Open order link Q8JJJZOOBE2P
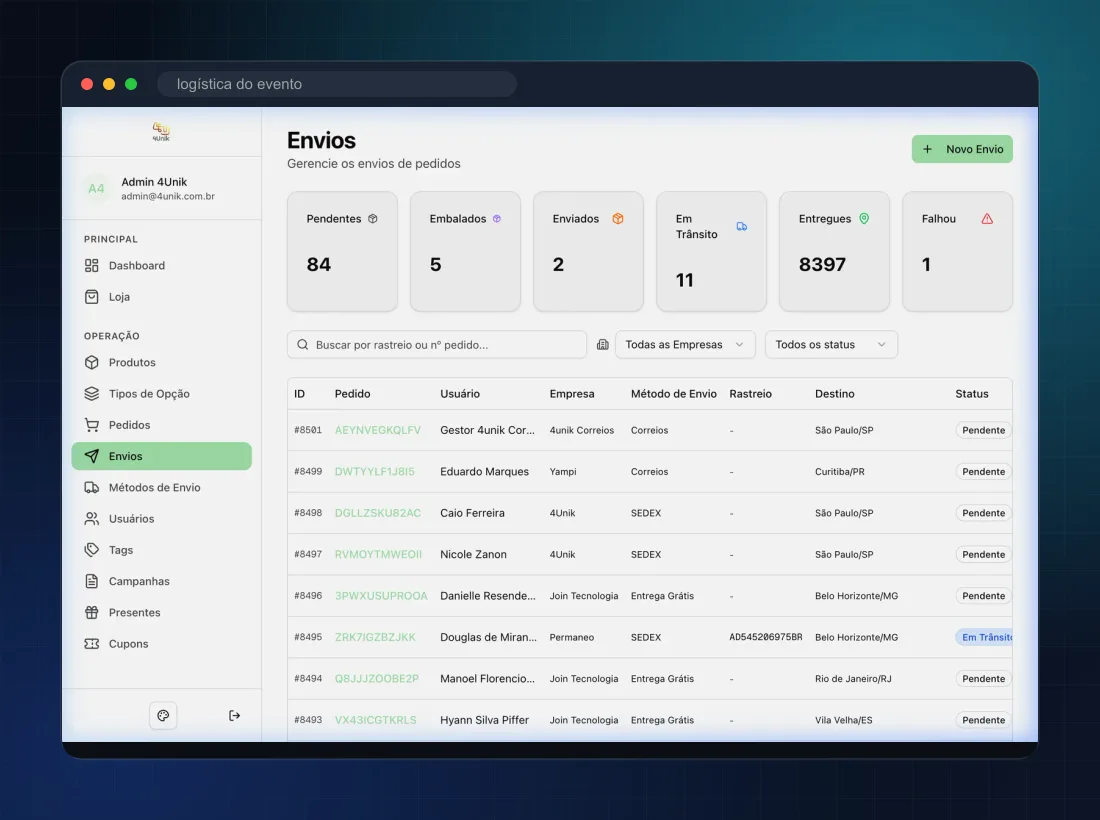Viewport: 1100px width, 820px height. [377, 678]
